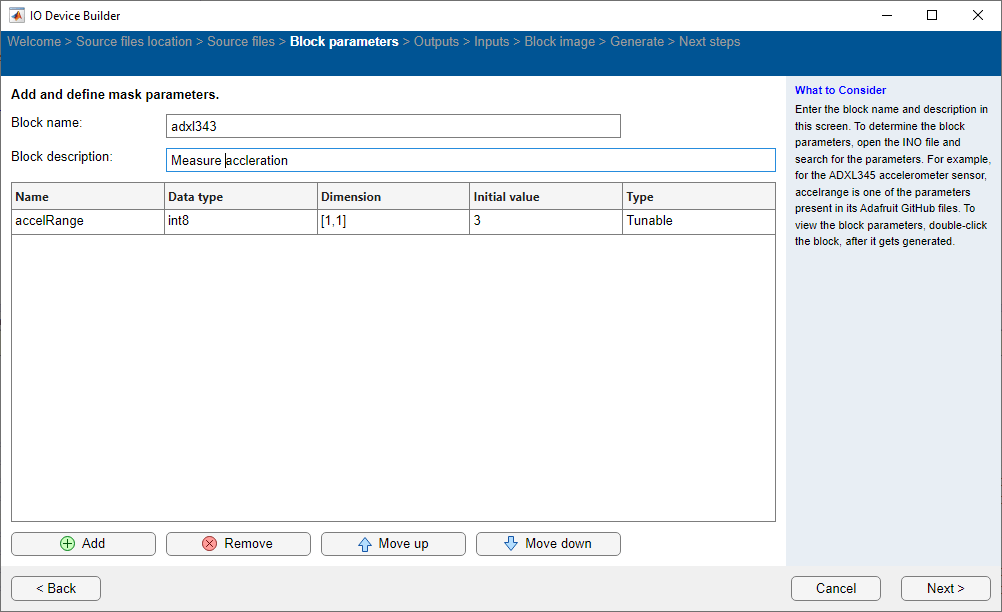The width and height of the screenshot is (1002, 612).
Task: Open the Tunable Type cell dropdown
Action: pyautogui.click(x=698, y=221)
